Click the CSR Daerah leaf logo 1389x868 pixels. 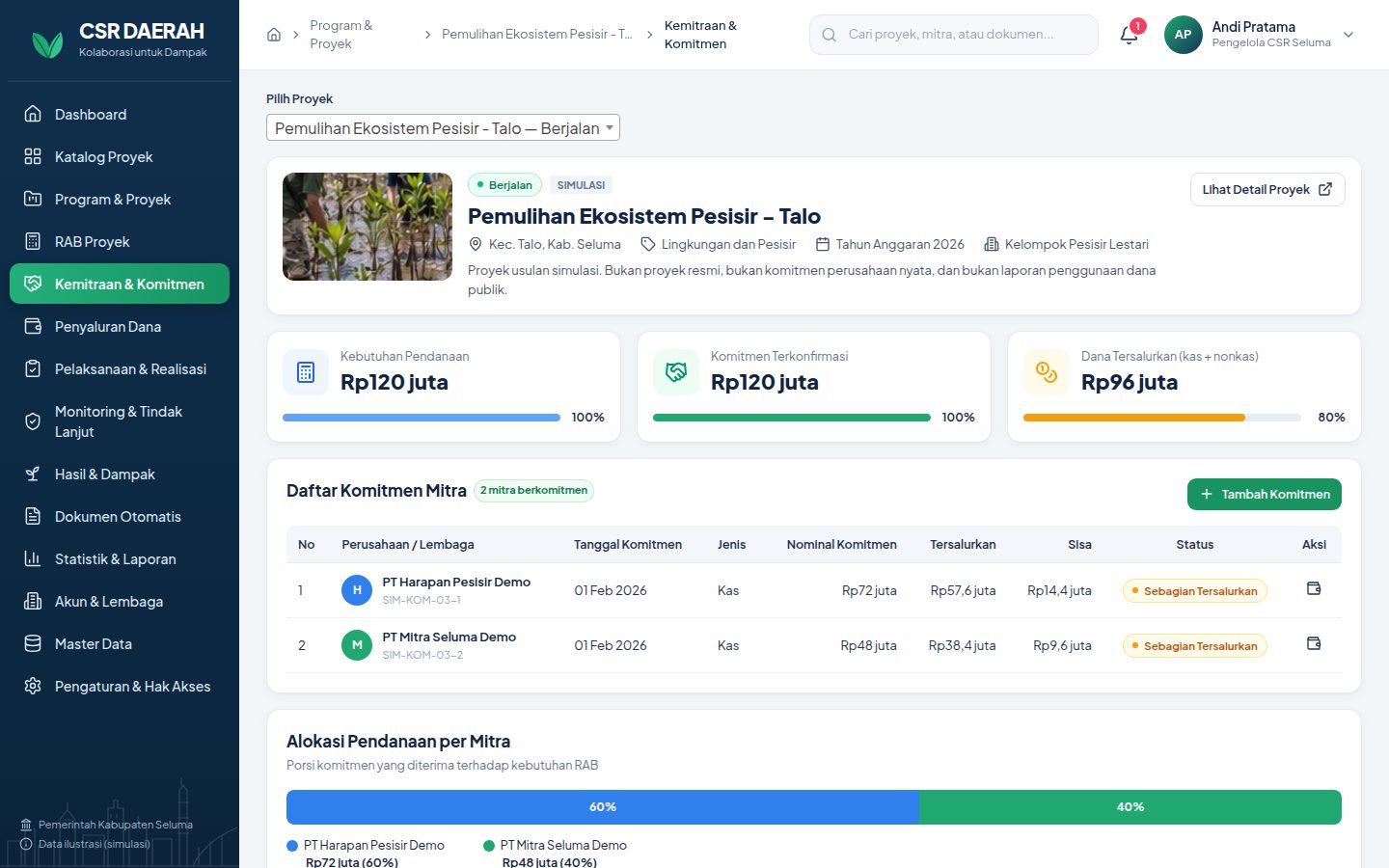tap(47, 43)
